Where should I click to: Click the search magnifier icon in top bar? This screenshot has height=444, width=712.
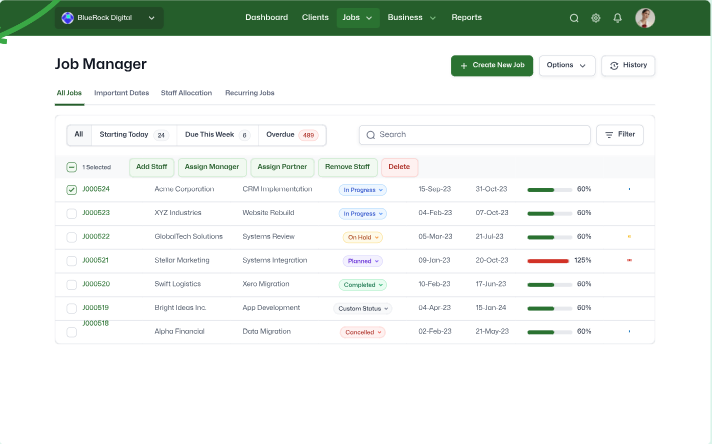click(x=574, y=18)
